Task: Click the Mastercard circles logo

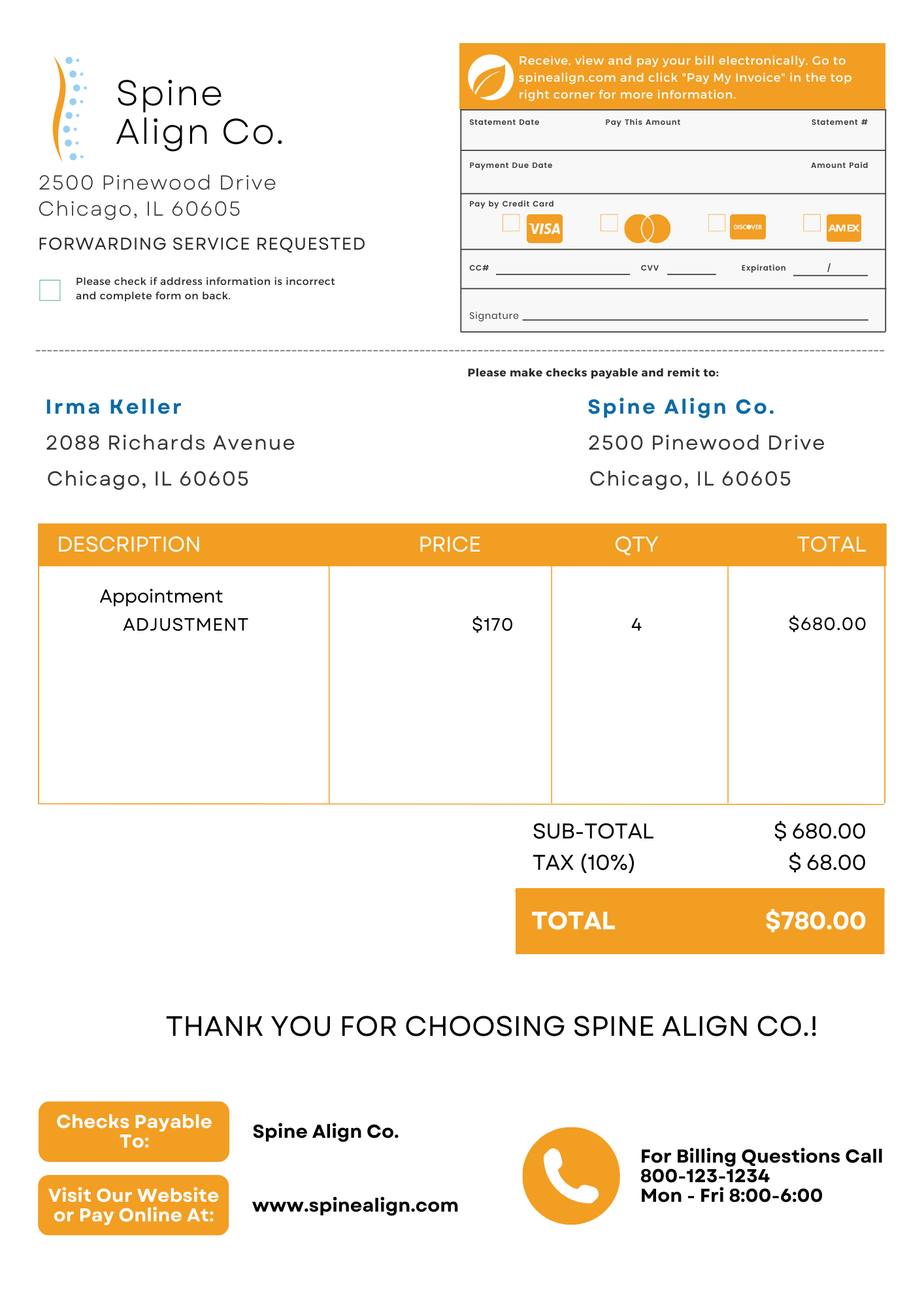Action: coord(647,229)
